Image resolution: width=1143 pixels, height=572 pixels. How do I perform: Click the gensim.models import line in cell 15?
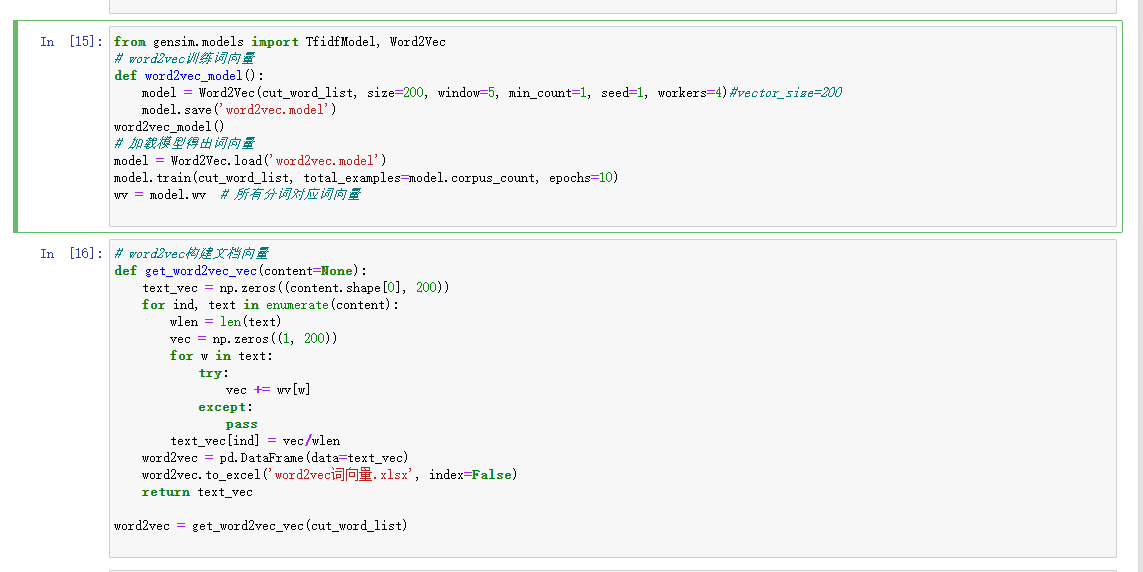pos(280,42)
